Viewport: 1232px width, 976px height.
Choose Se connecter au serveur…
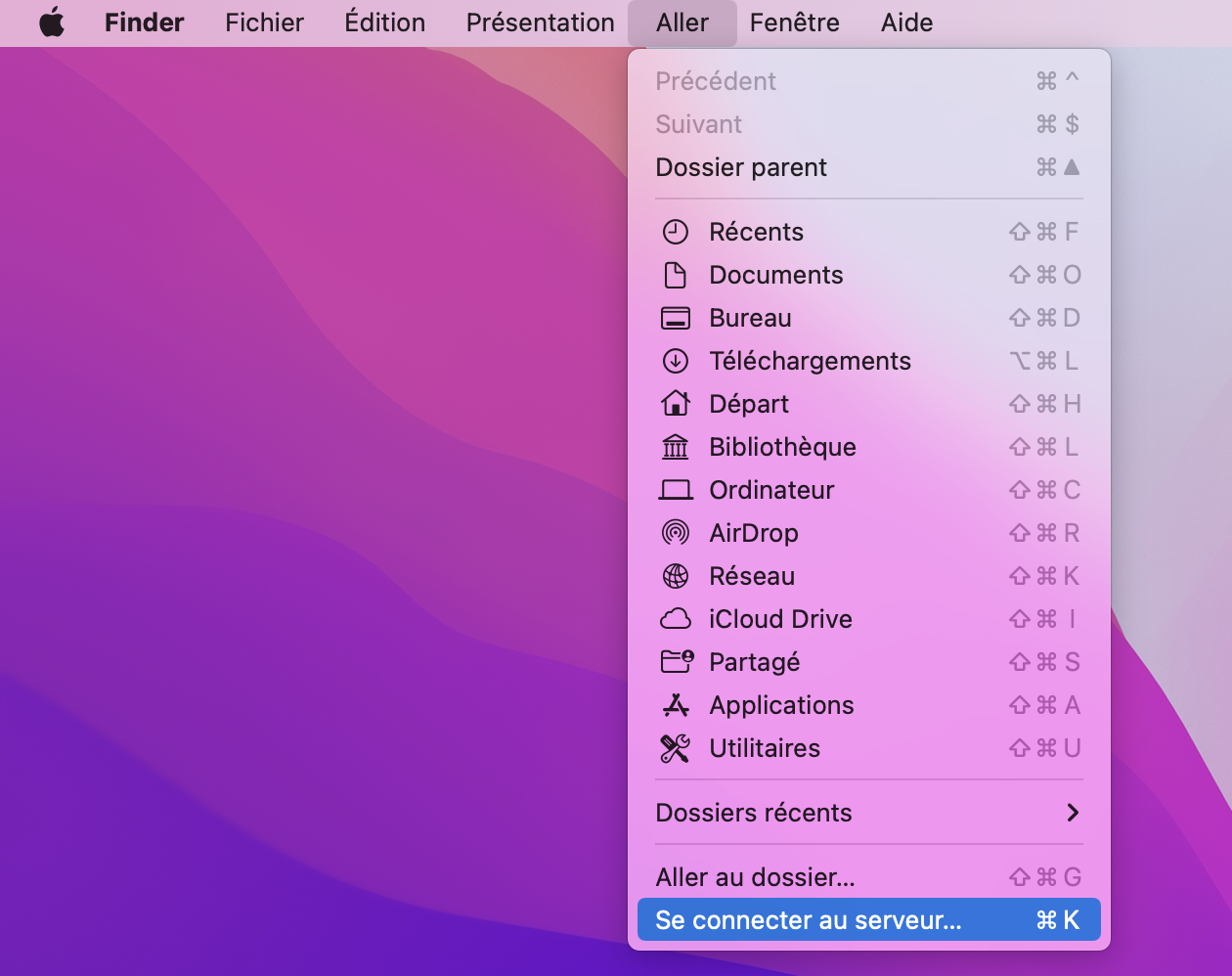869,920
